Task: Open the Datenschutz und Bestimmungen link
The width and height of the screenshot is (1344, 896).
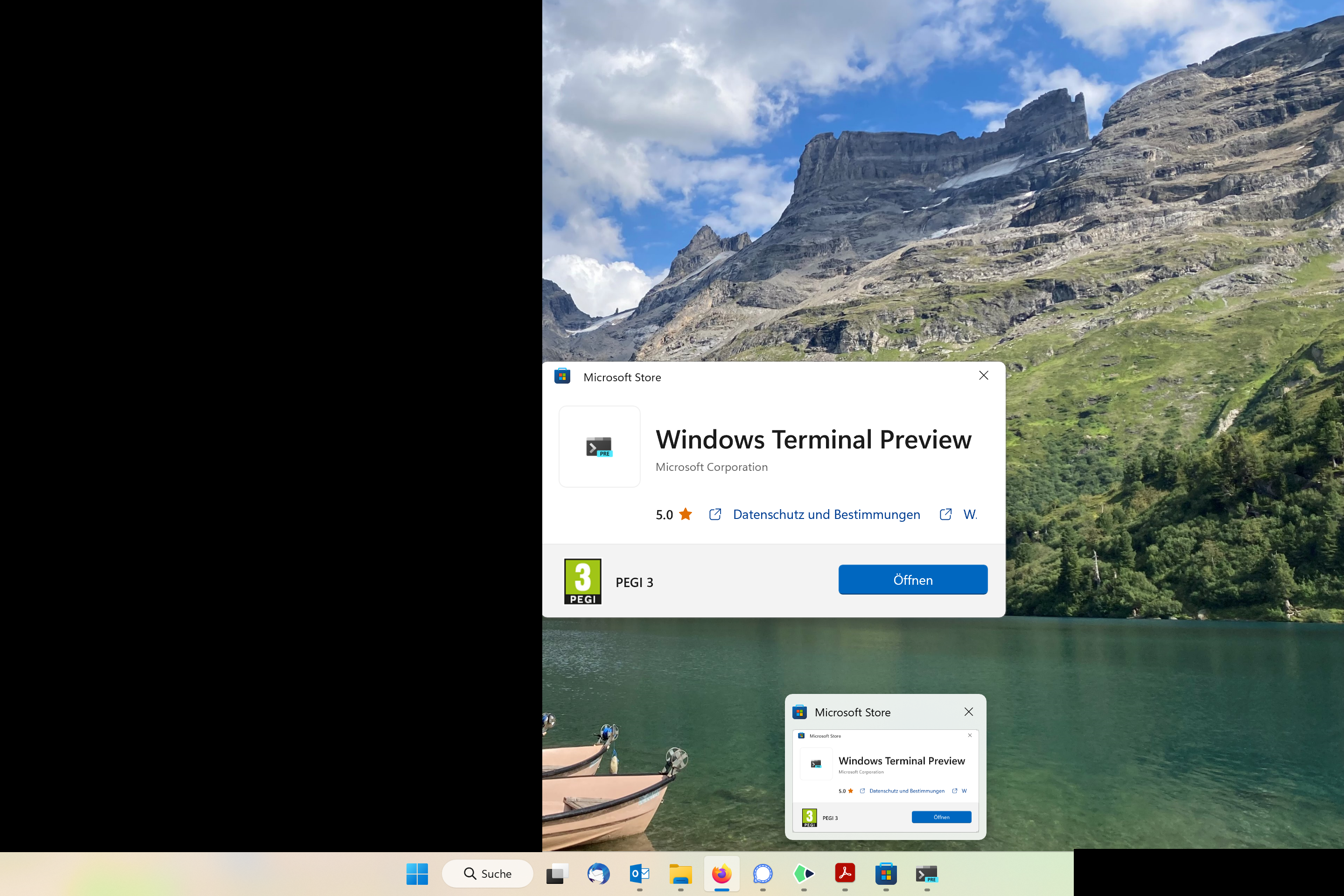Action: (826, 515)
